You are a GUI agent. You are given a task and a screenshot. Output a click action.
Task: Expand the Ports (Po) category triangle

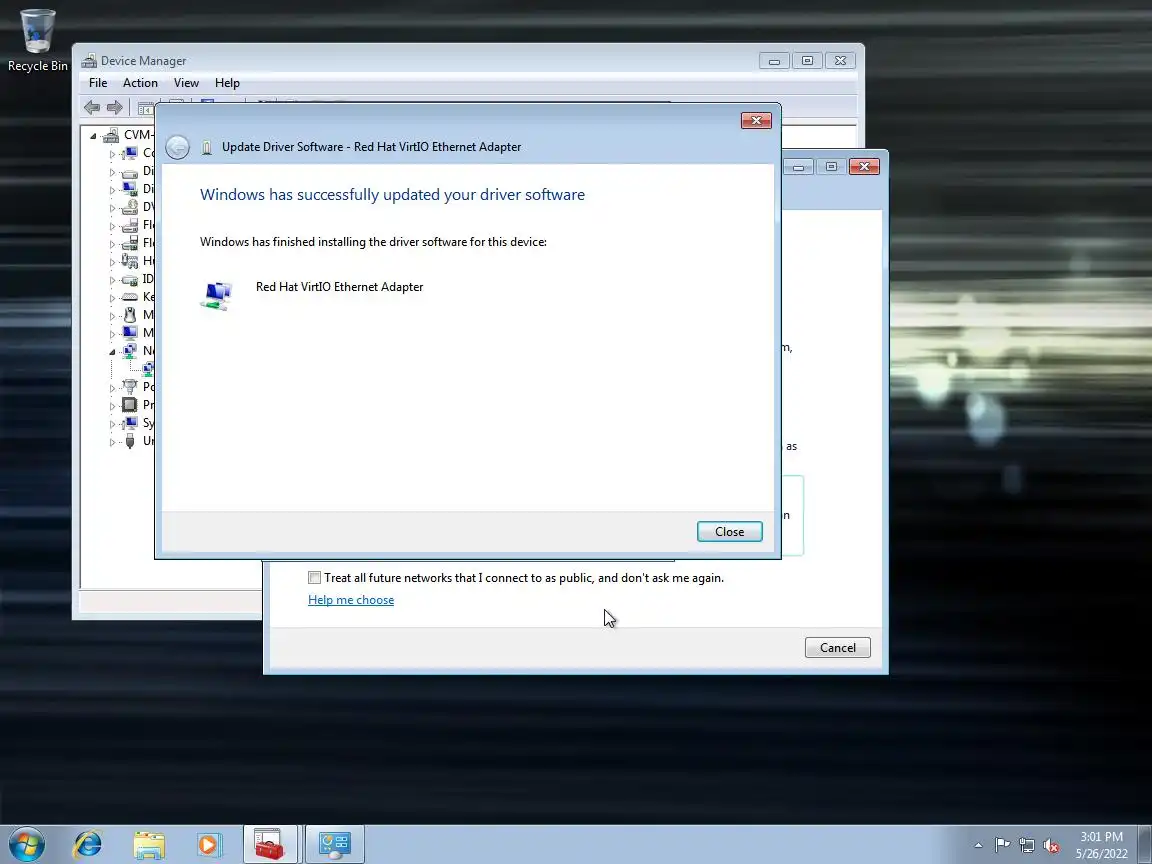(112, 387)
